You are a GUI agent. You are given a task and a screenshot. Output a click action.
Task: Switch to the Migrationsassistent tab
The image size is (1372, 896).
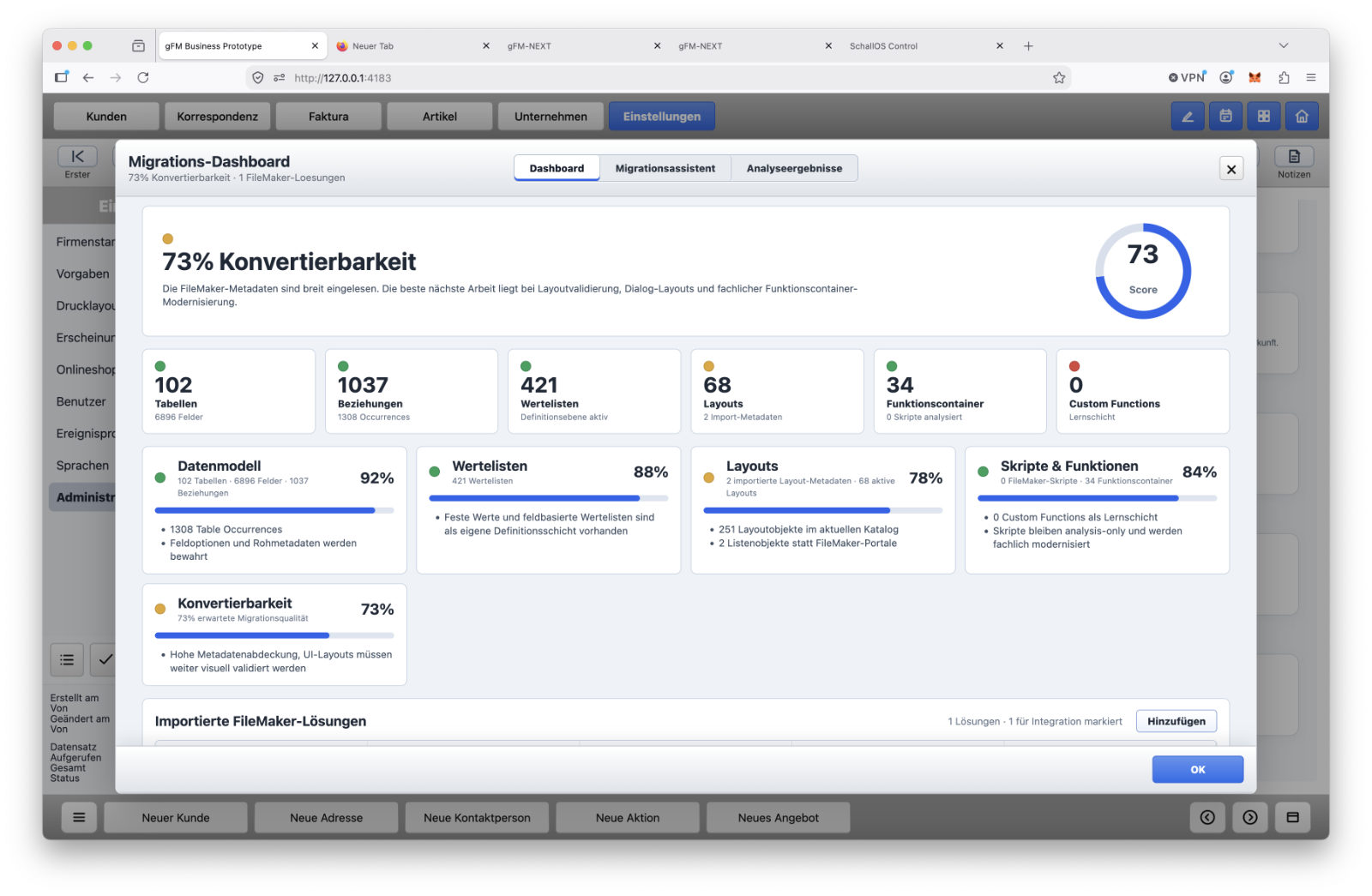pos(665,168)
